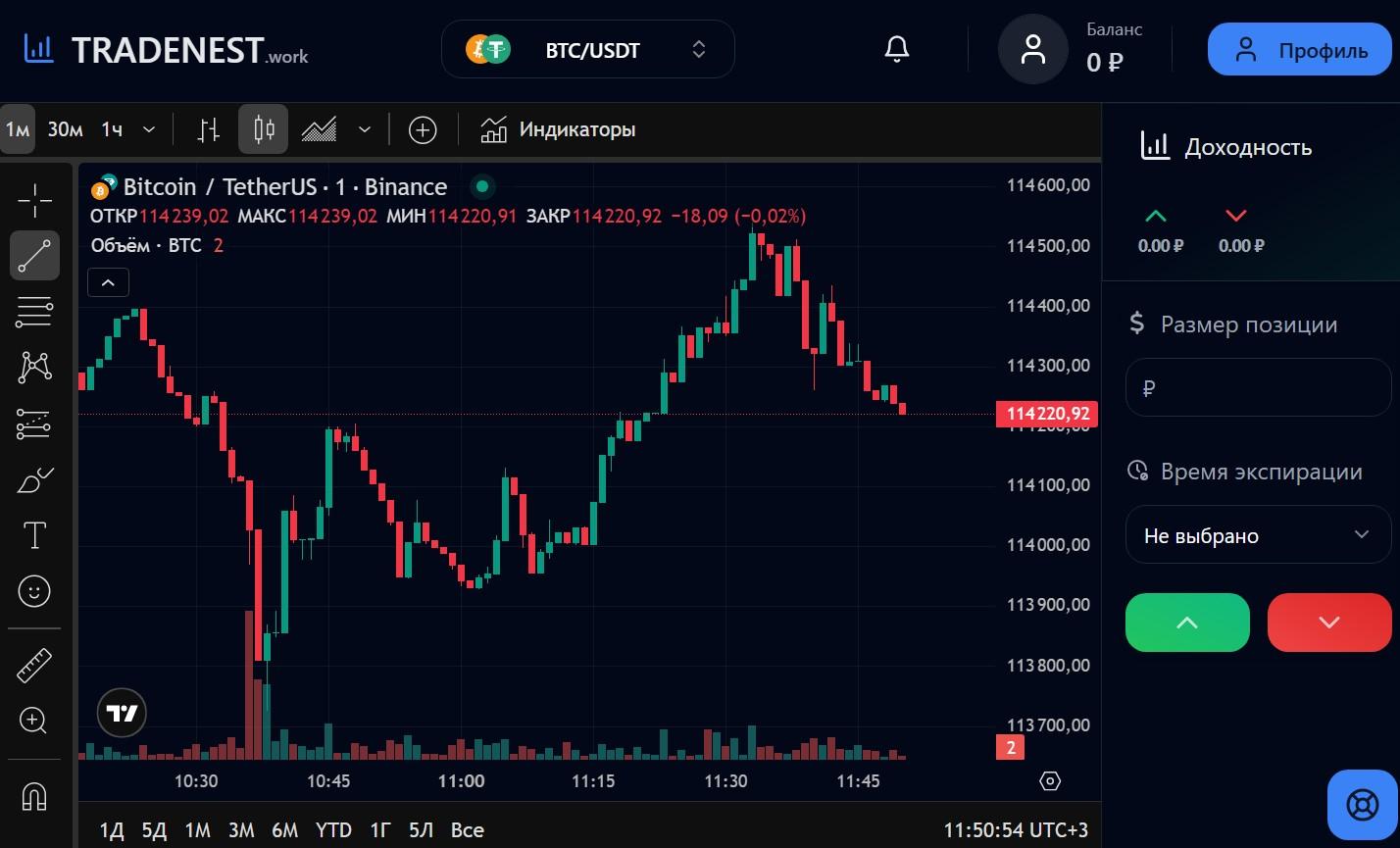This screenshot has width=1400, height=848.
Task: Click the zoom in tool
Action: coord(34,722)
